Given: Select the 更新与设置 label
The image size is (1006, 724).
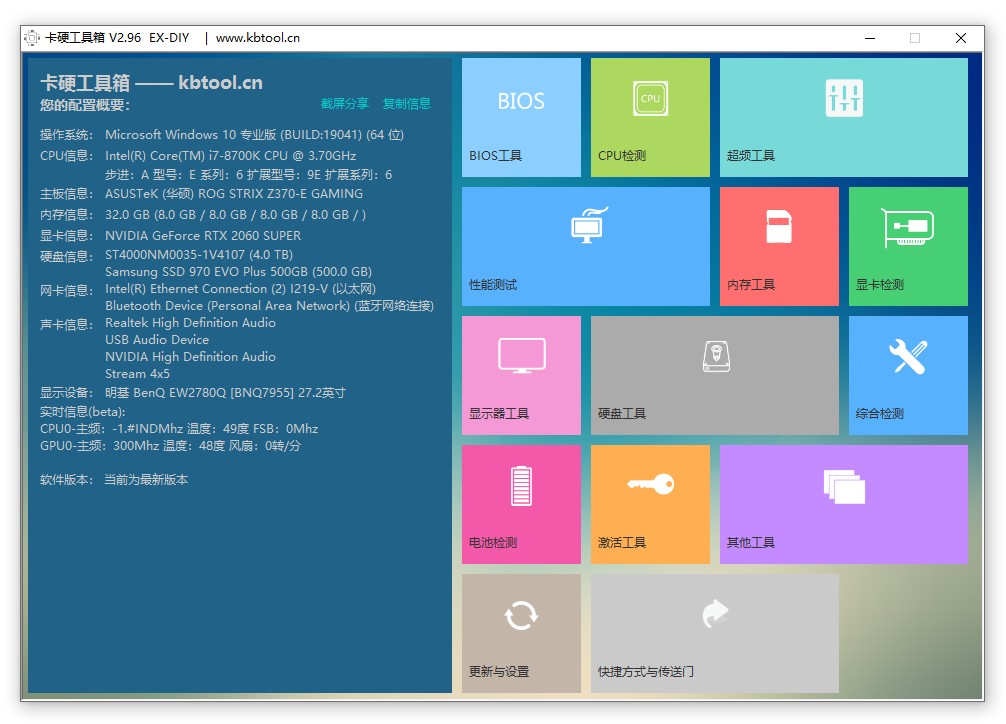Looking at the screenshot, I should coord(499,671).
